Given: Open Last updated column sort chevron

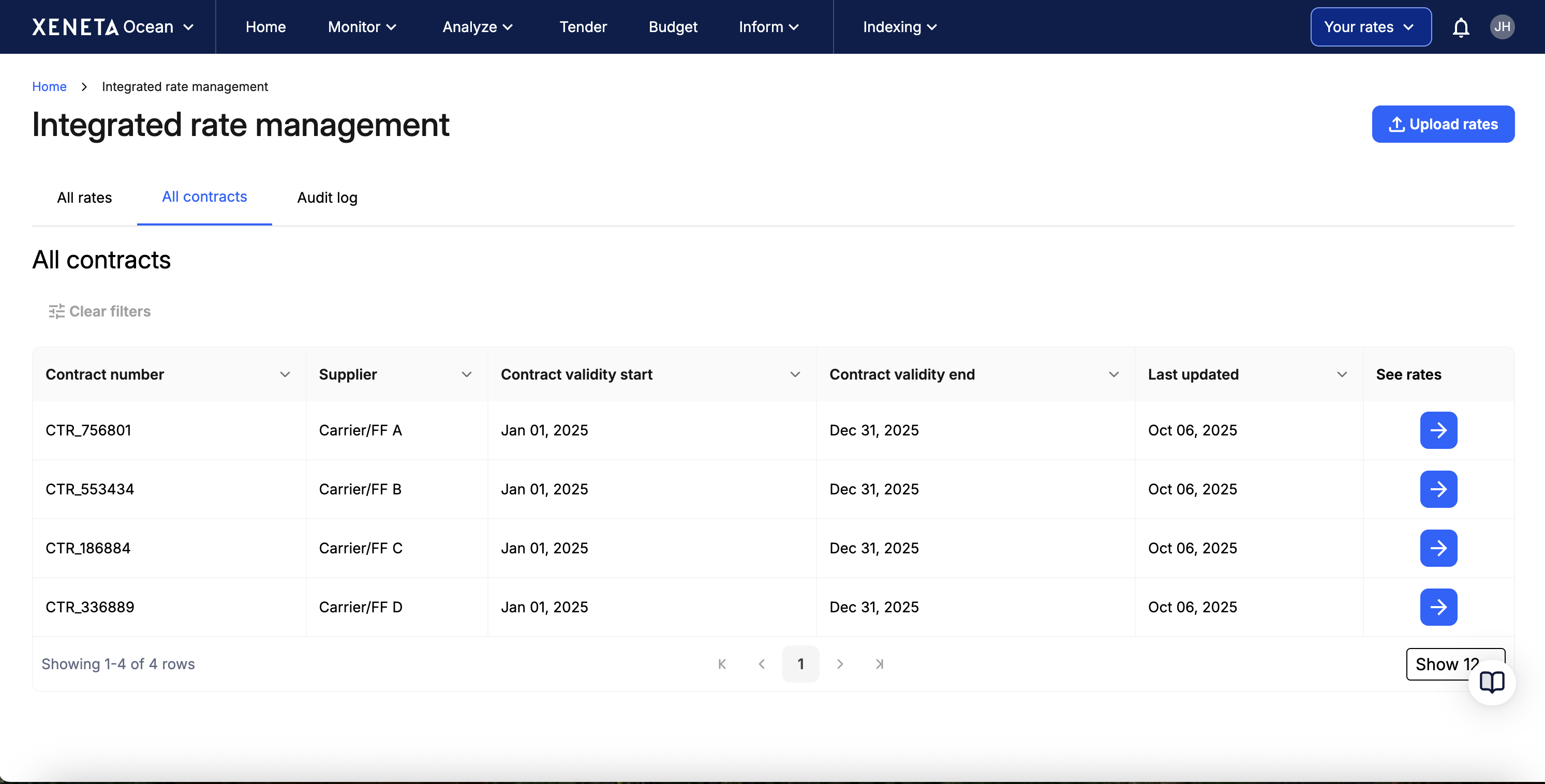Looking at the screenshot, I should point(1342,374).
